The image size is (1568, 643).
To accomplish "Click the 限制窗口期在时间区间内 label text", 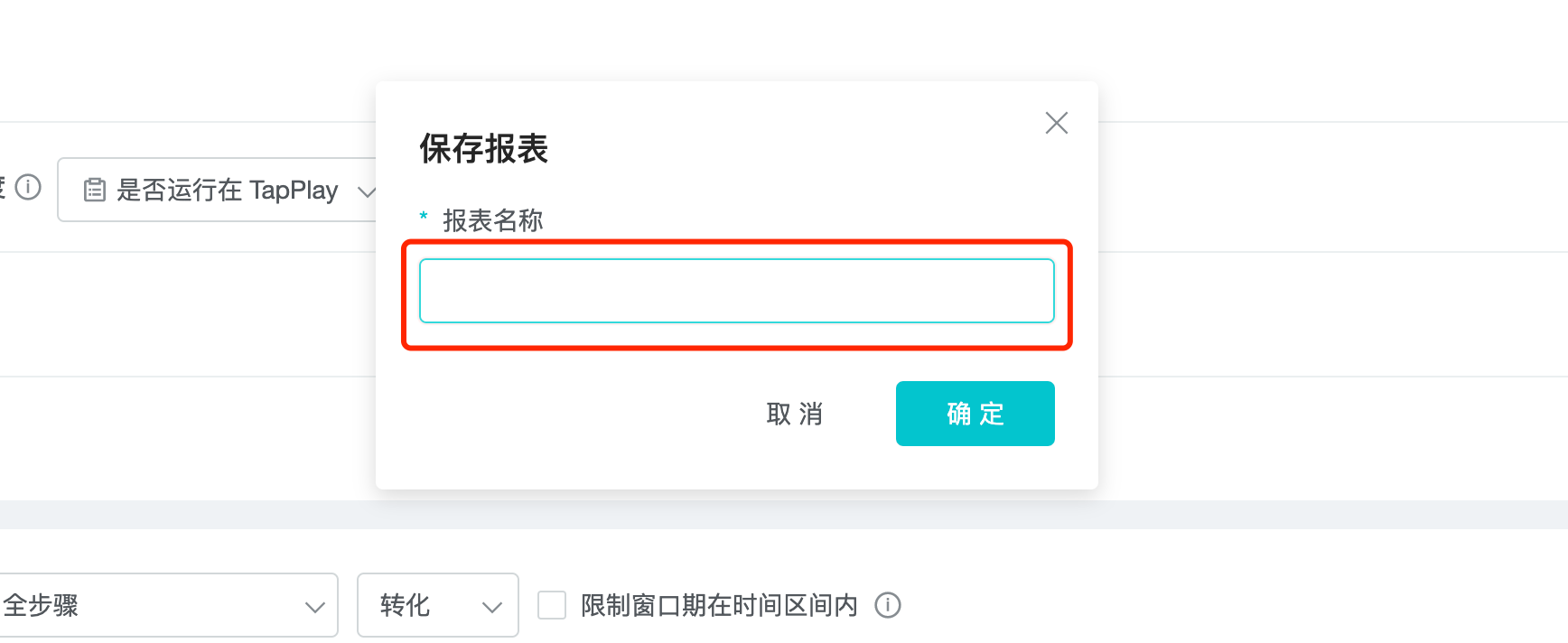I will [719, 605].
